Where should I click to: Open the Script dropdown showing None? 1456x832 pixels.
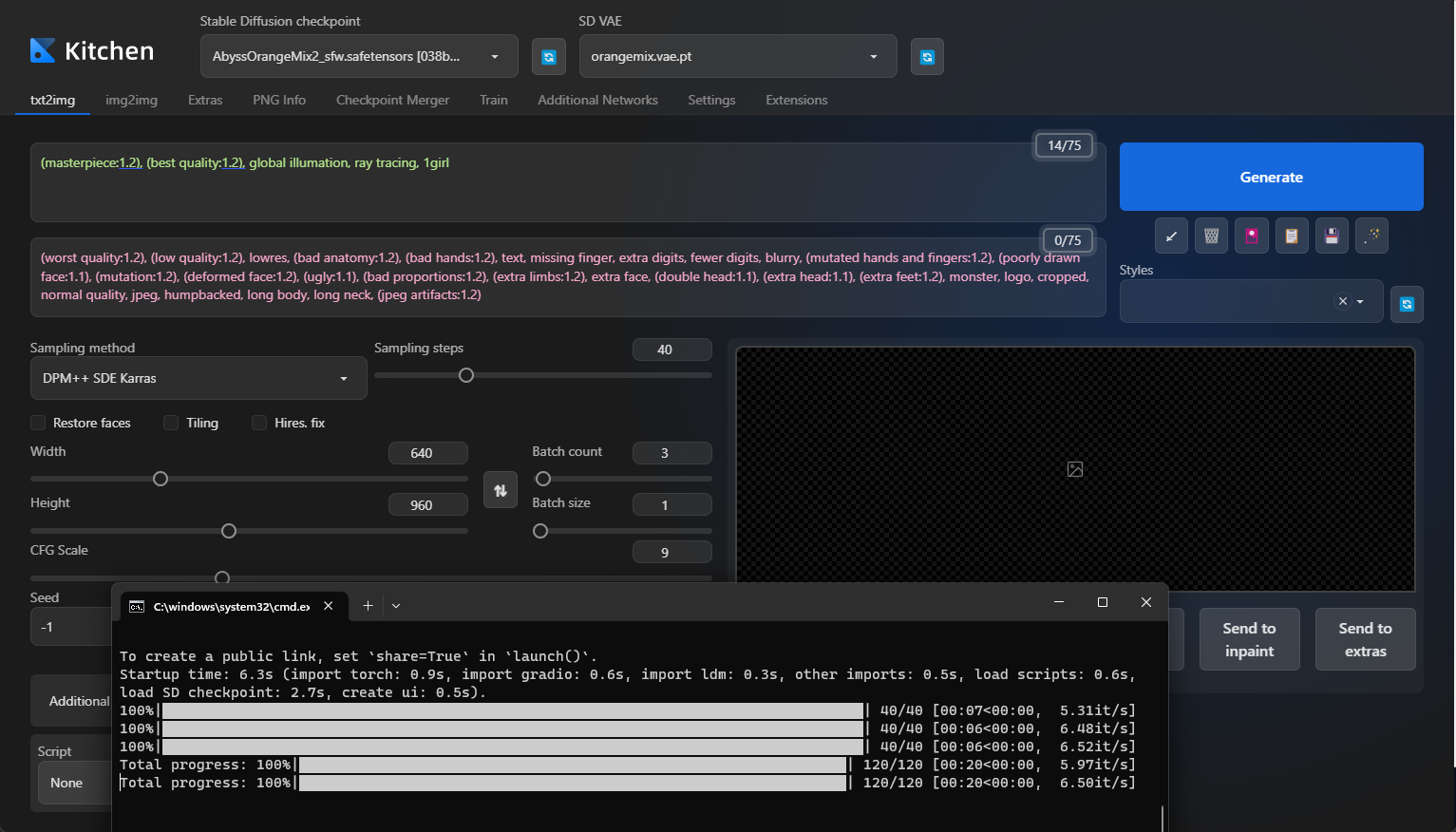pos(74,783)
